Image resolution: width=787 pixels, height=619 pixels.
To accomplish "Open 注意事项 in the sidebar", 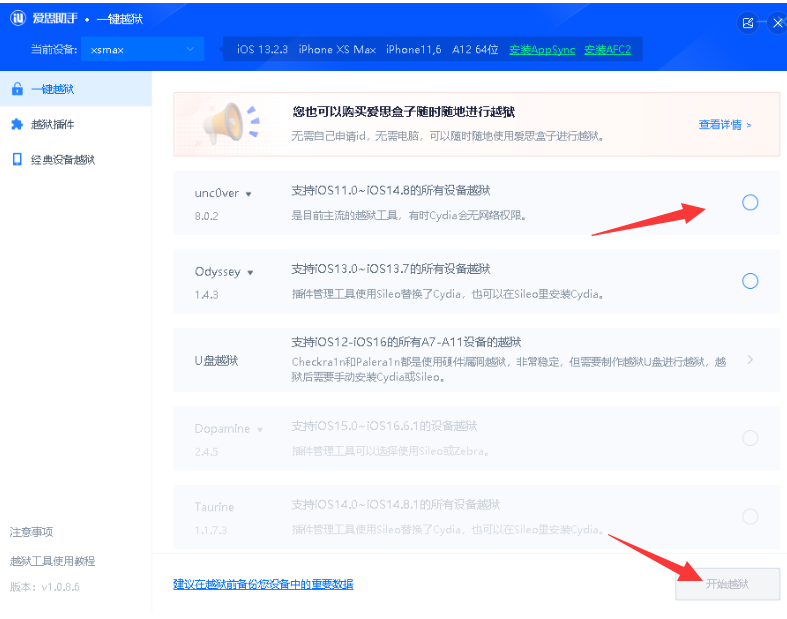I will [31, 532].
